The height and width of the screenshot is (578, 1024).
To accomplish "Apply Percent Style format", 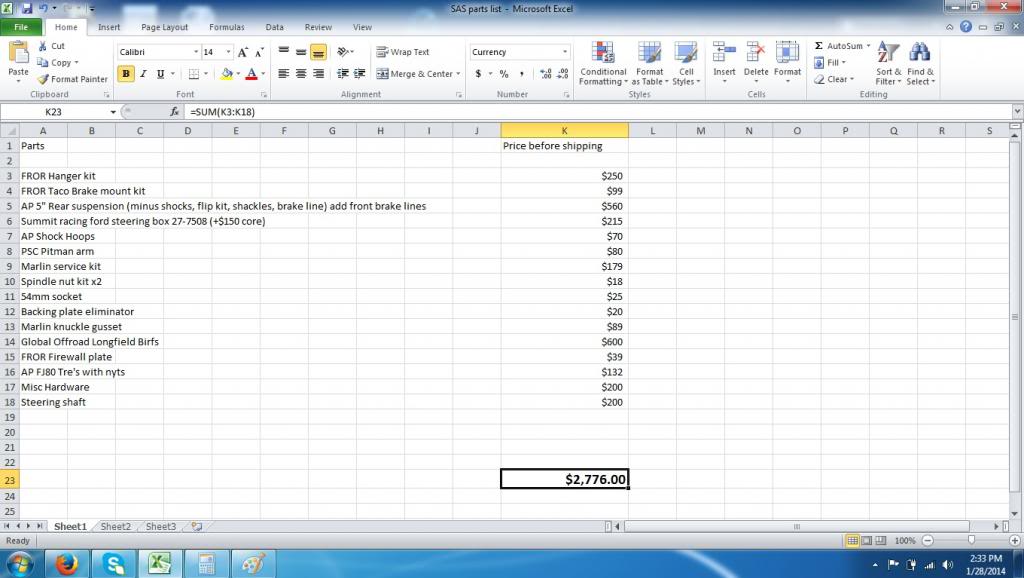I will tap(504, 74).
